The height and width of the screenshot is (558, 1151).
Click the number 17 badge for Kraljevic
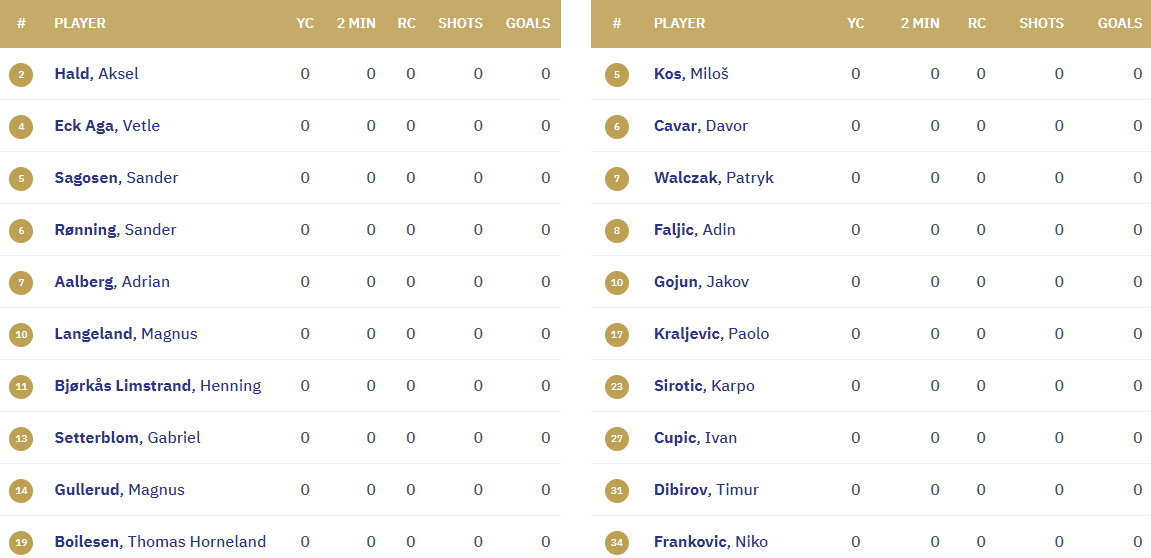click(617, 334)
